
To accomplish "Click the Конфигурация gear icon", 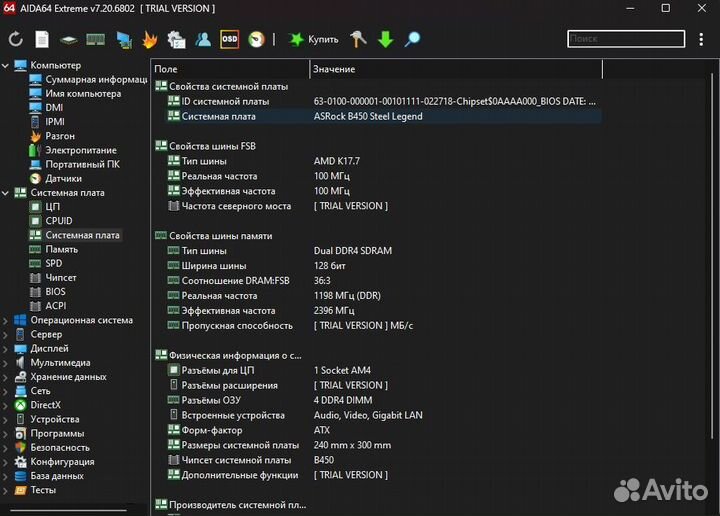I will [x=20, y=462].
